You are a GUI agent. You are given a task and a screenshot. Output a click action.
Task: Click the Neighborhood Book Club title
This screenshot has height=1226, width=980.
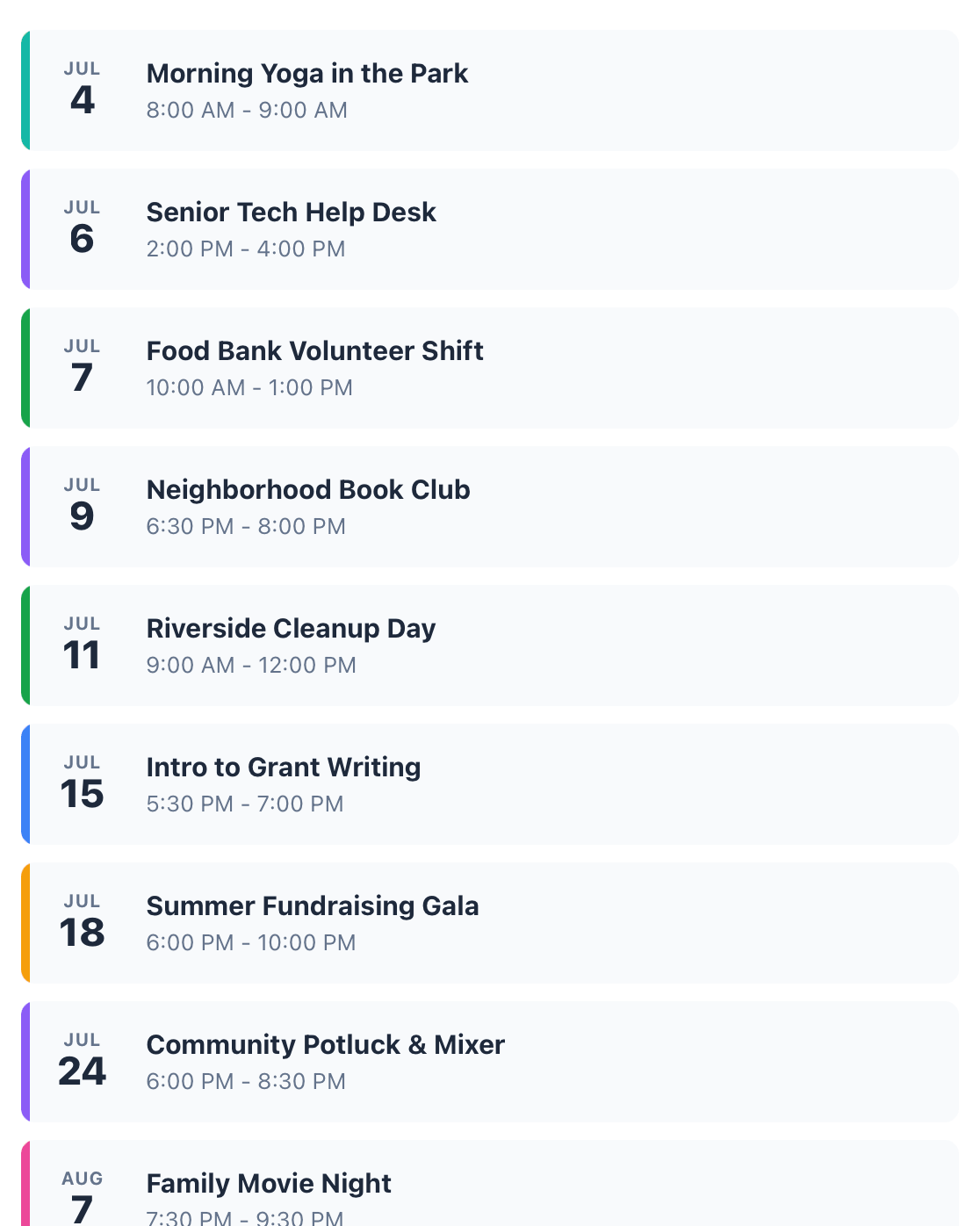point(308,489)
